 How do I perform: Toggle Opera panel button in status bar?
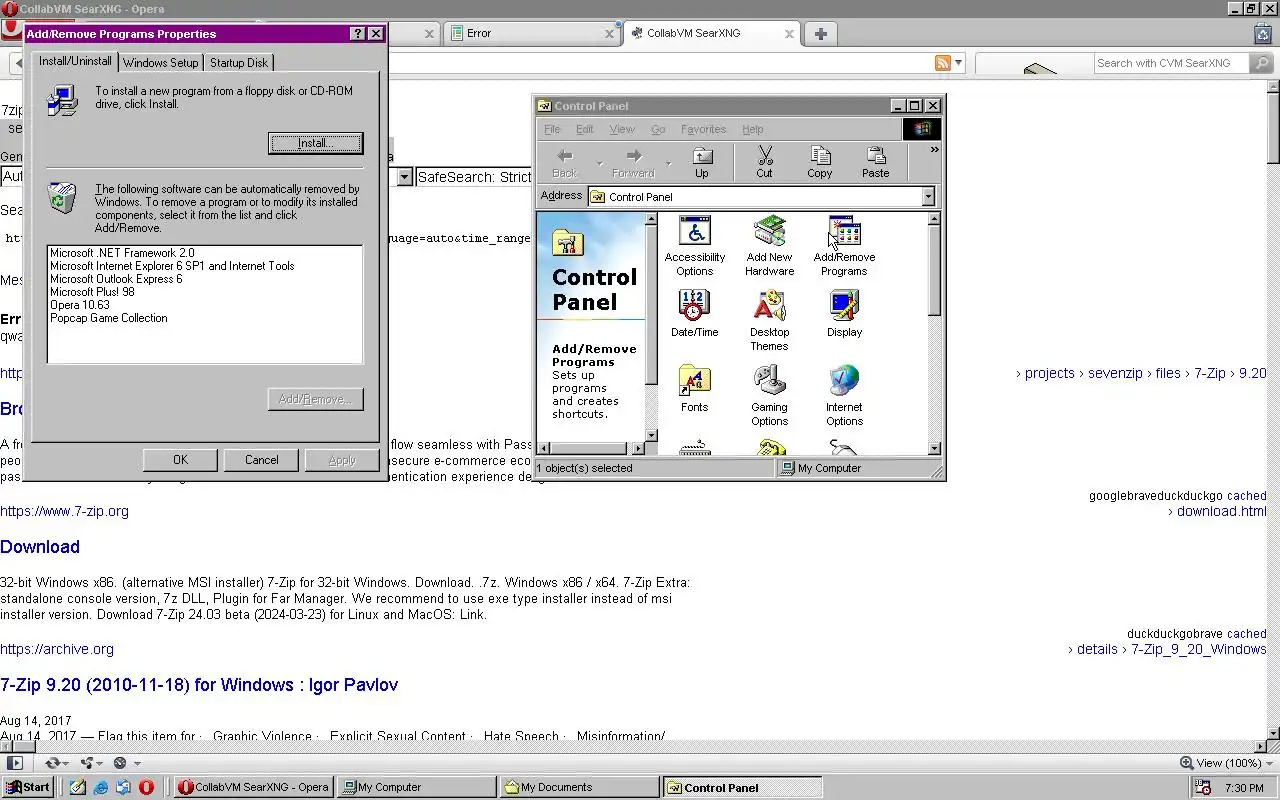[14, 763]
